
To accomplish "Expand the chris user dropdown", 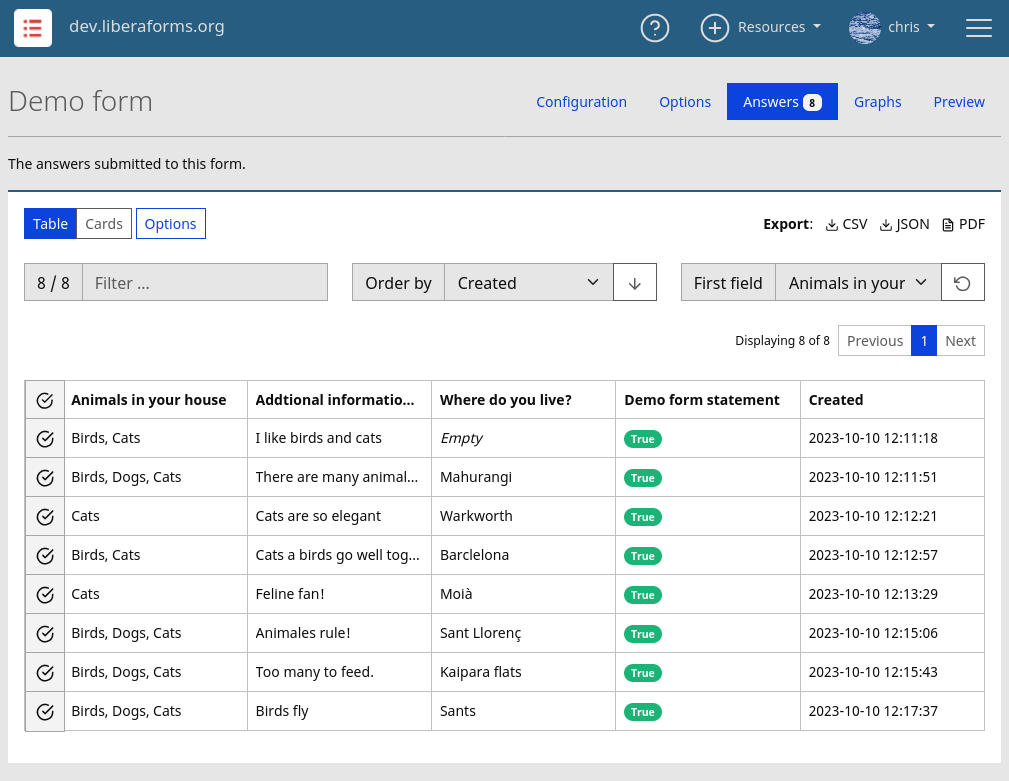I will pos(911,28).
